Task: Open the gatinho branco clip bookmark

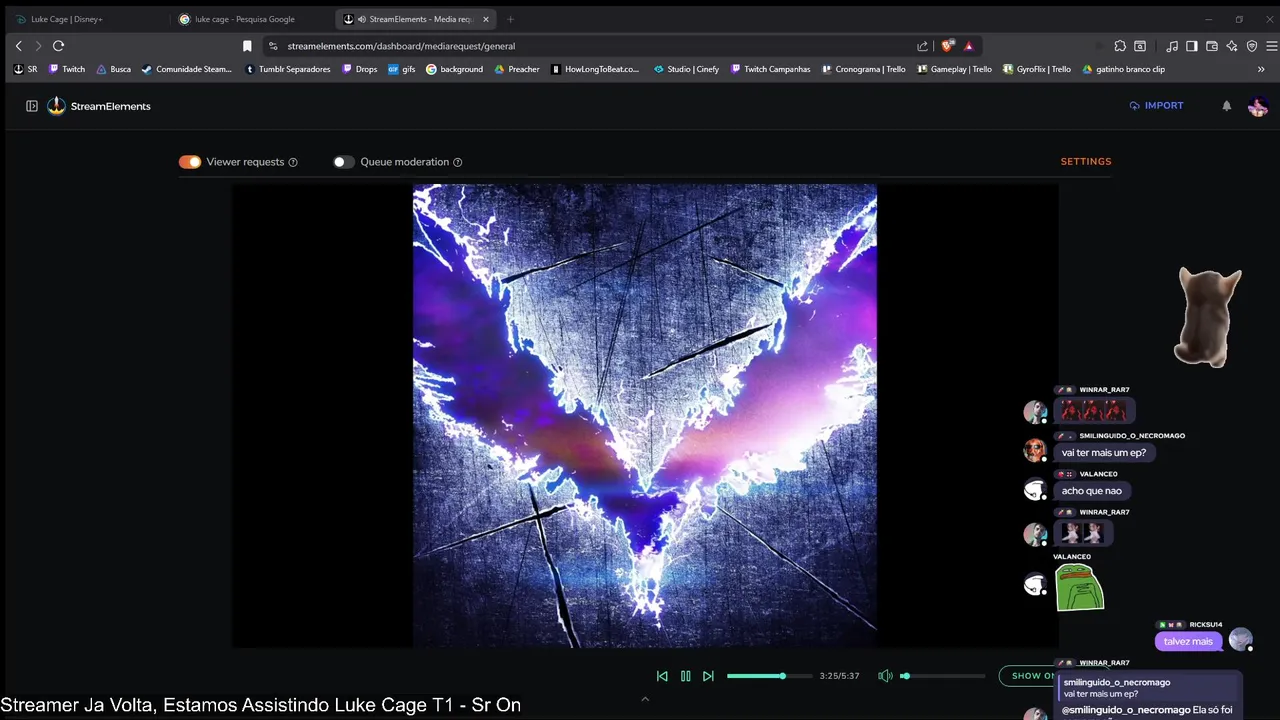Action: [1123, 70]
